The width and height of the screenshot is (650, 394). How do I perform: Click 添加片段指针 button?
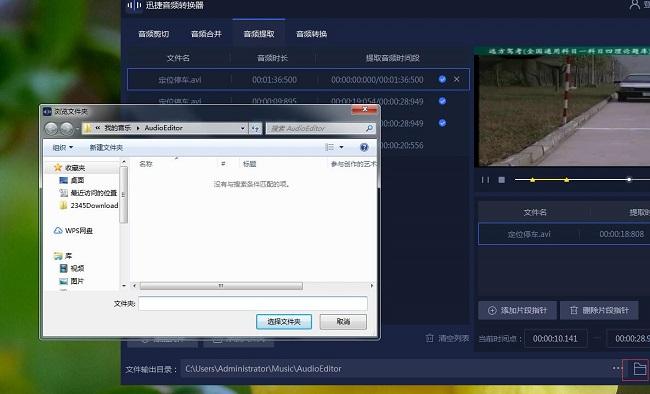(x=517, y=310)
